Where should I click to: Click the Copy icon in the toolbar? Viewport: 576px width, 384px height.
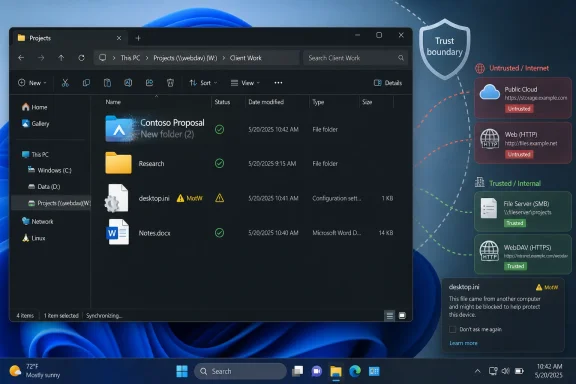(86, 83)
